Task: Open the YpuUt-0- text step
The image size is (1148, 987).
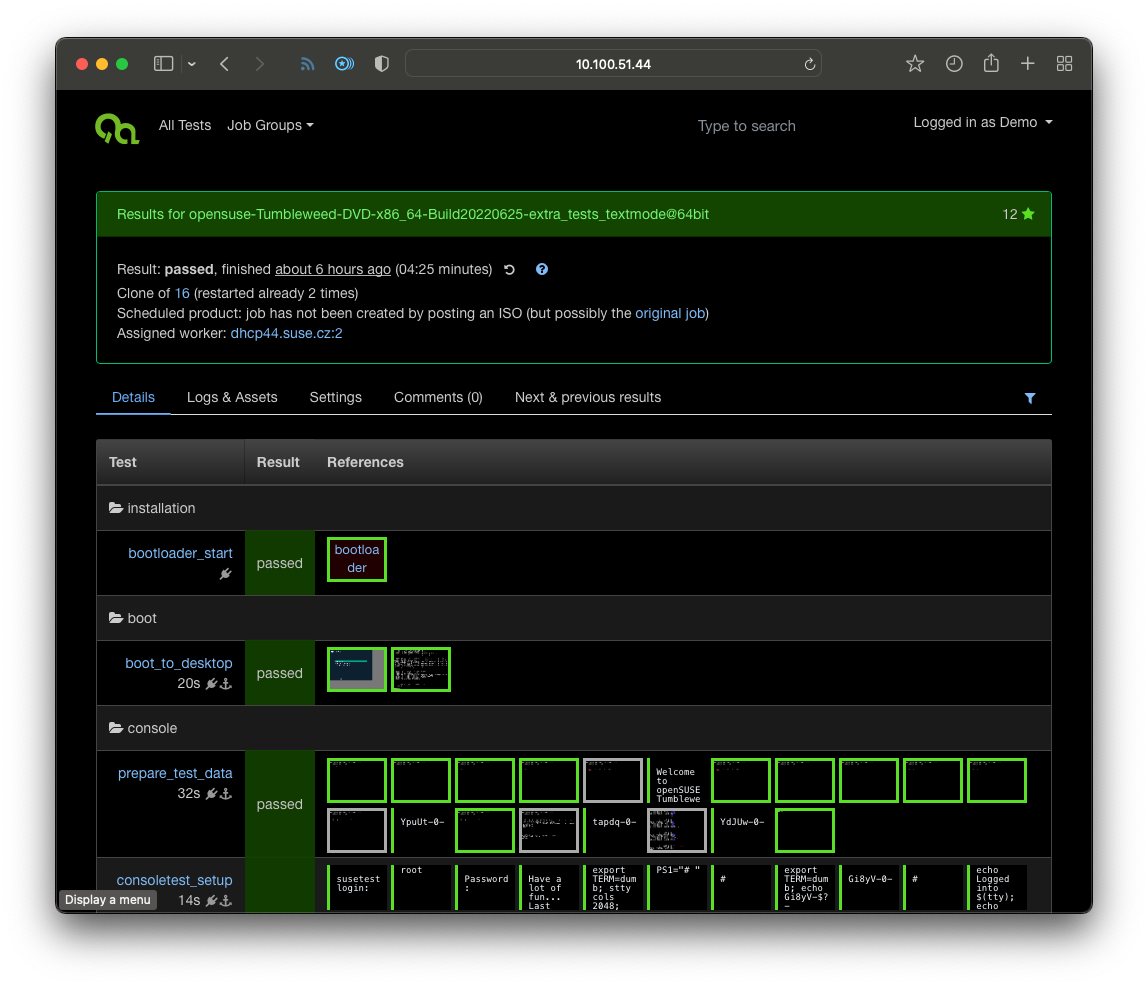Action: (x=421, y=830)
